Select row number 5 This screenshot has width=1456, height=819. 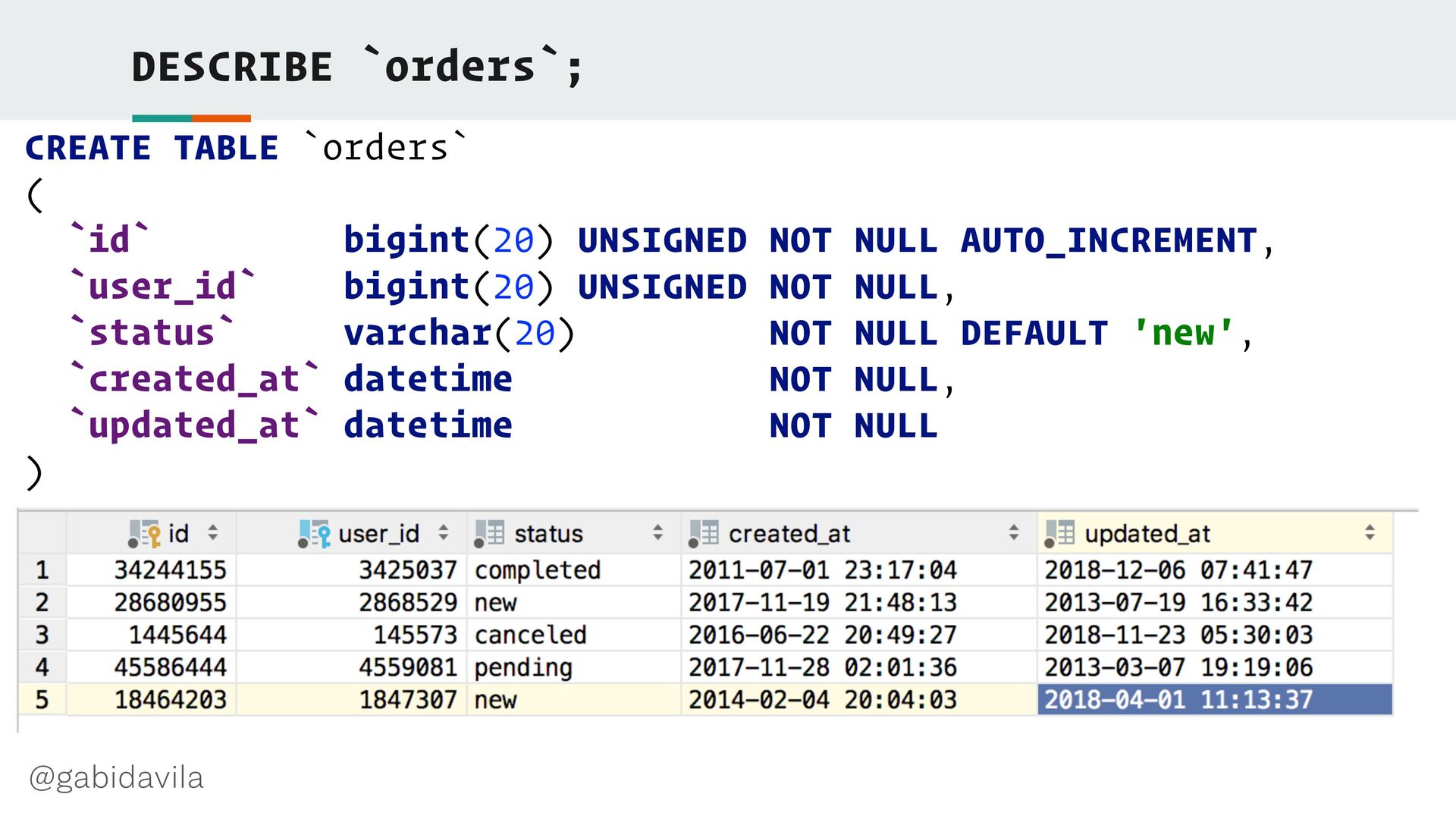click(42, 700)
